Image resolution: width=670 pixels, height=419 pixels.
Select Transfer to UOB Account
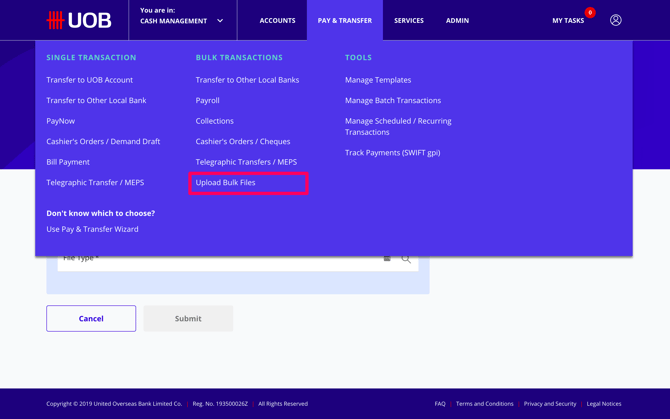click(89, 80)
